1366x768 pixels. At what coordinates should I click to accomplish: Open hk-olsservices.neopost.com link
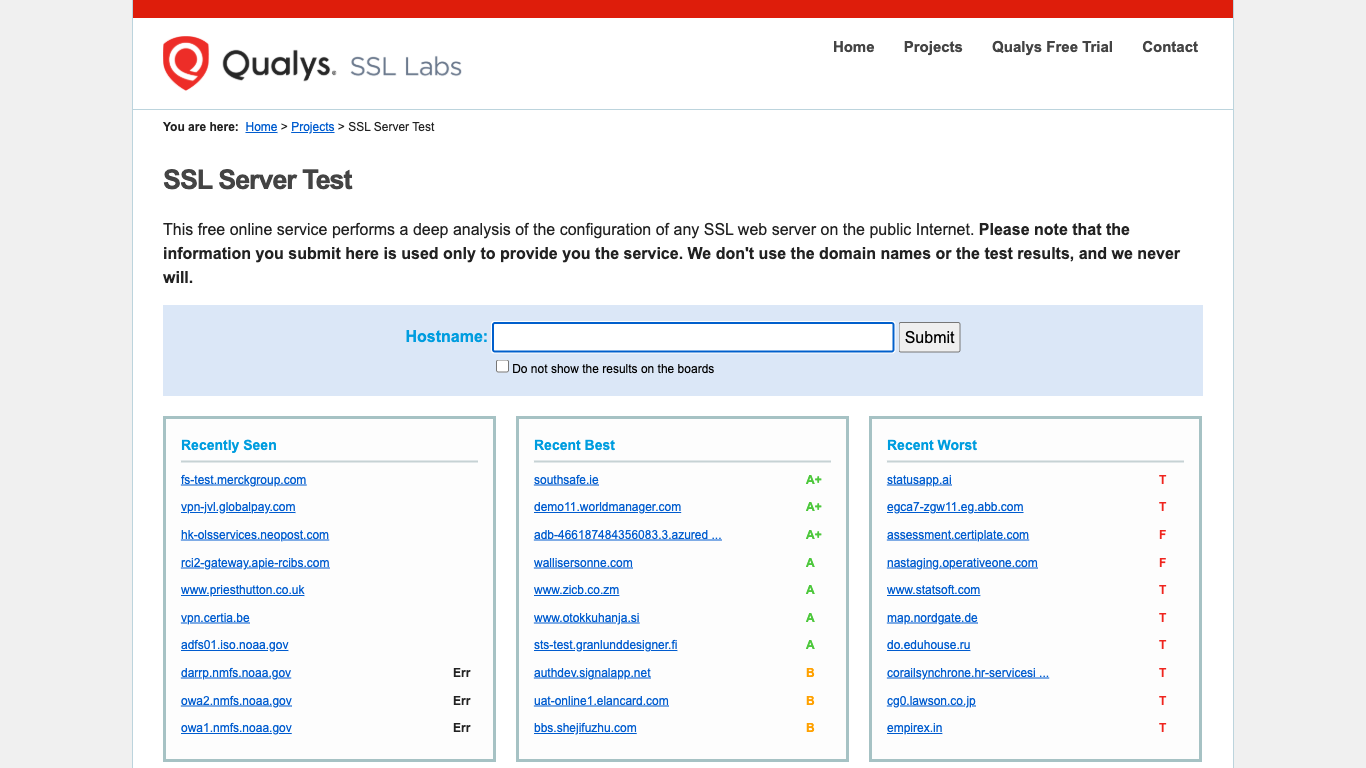click(255, 535)
